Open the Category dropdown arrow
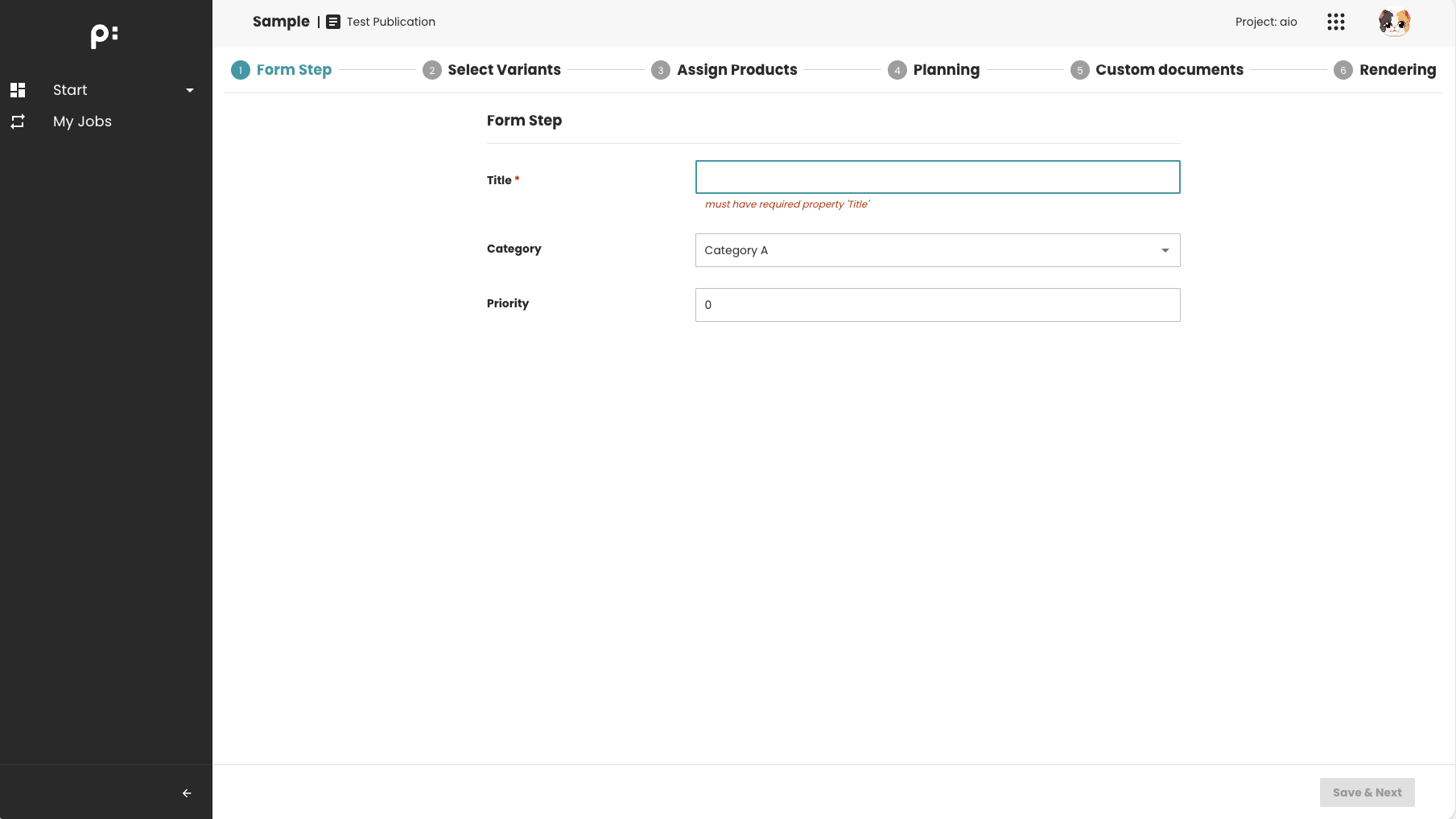1456x819 pixels. click(x=1165, y=250)
